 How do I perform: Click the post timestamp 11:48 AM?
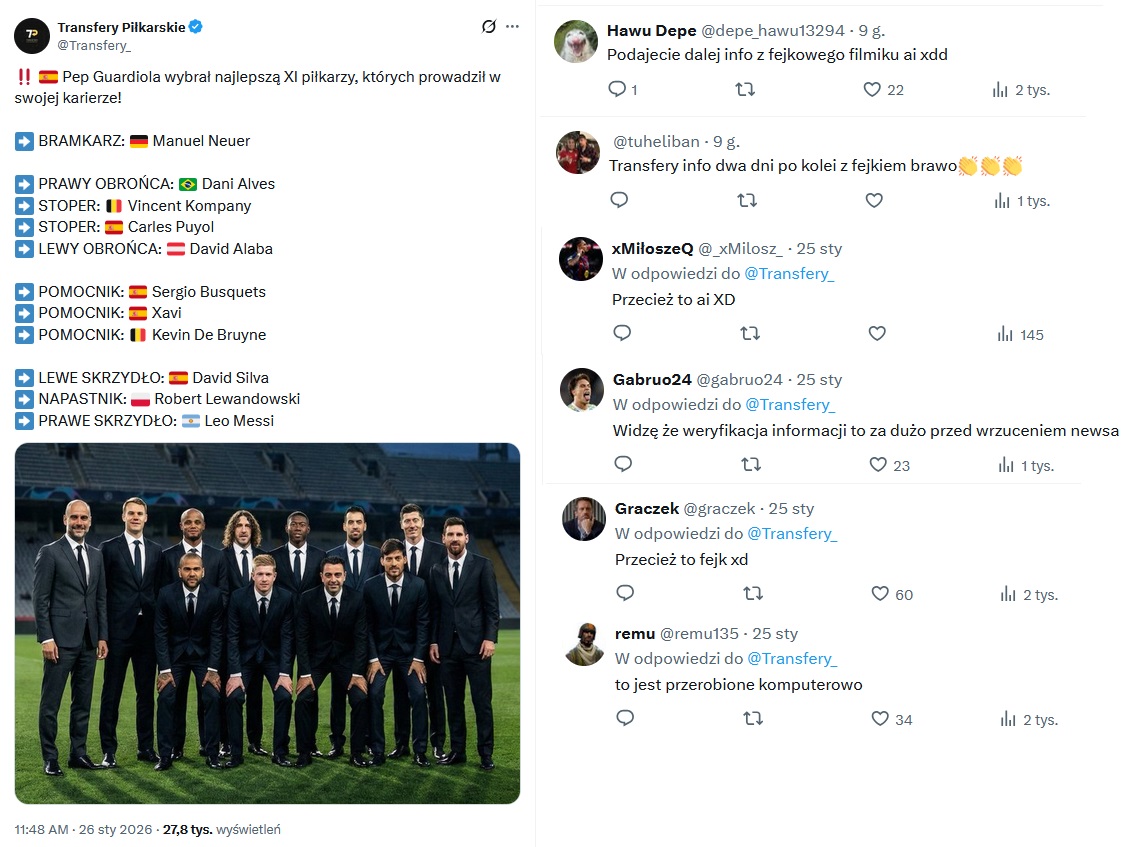click(41, 829)
